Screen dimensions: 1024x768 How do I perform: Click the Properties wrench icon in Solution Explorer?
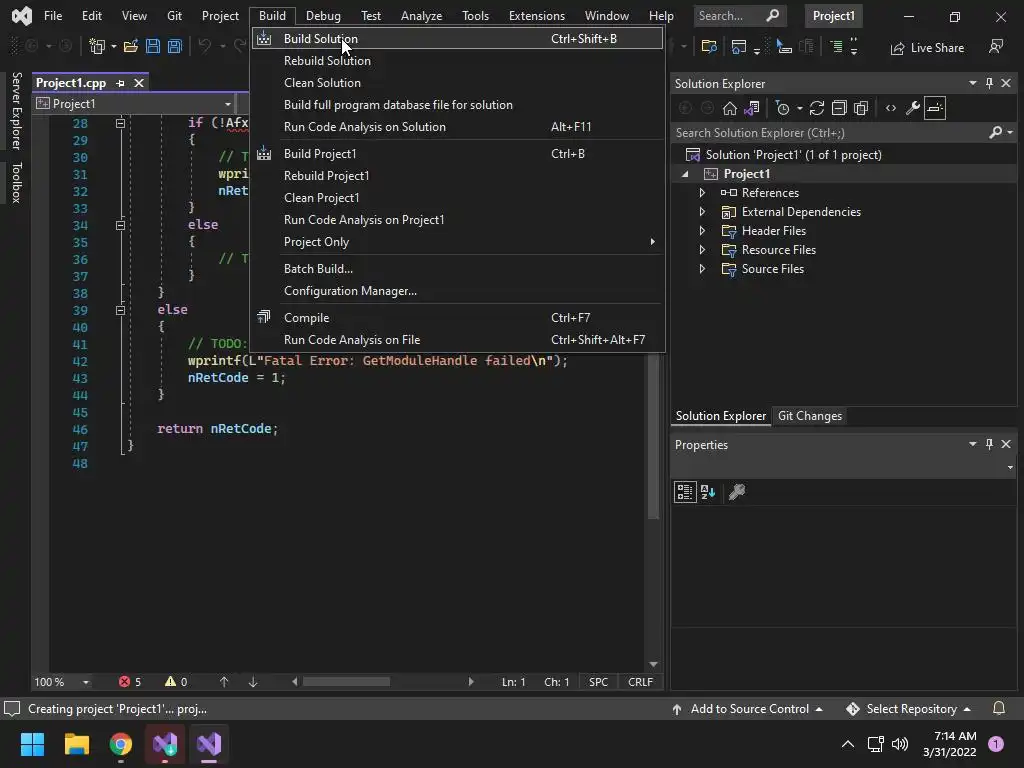tap(913, 108)
